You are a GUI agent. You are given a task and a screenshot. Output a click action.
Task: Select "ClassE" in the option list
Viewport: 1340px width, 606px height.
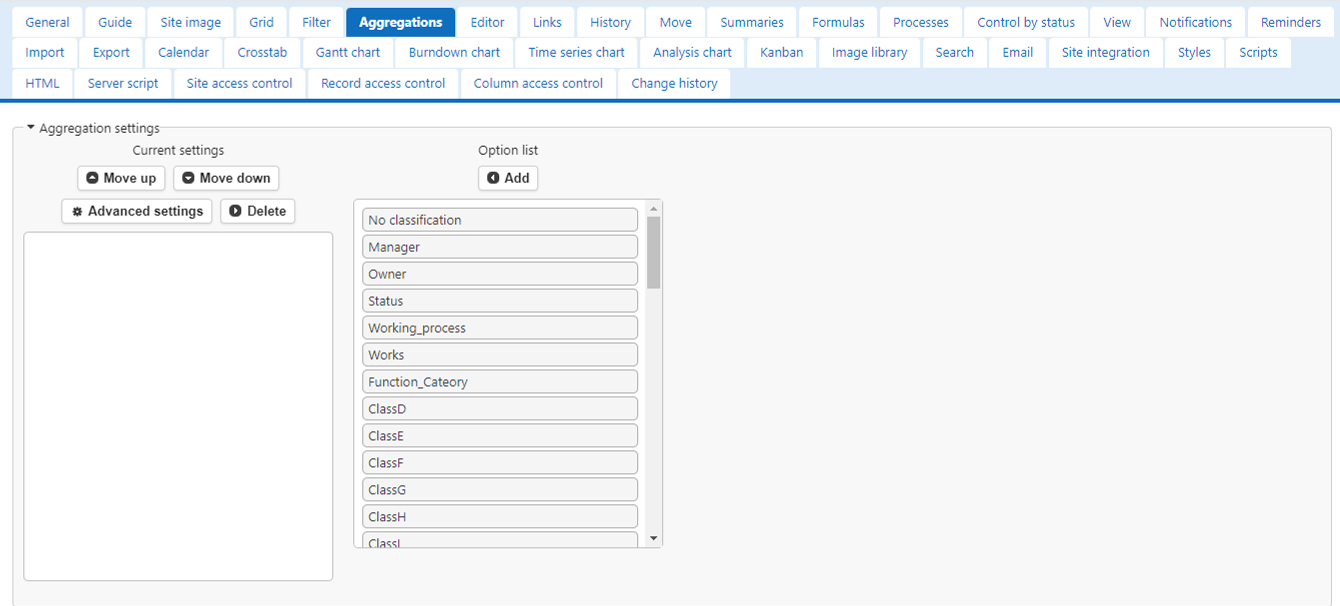[x=500, y=436]
